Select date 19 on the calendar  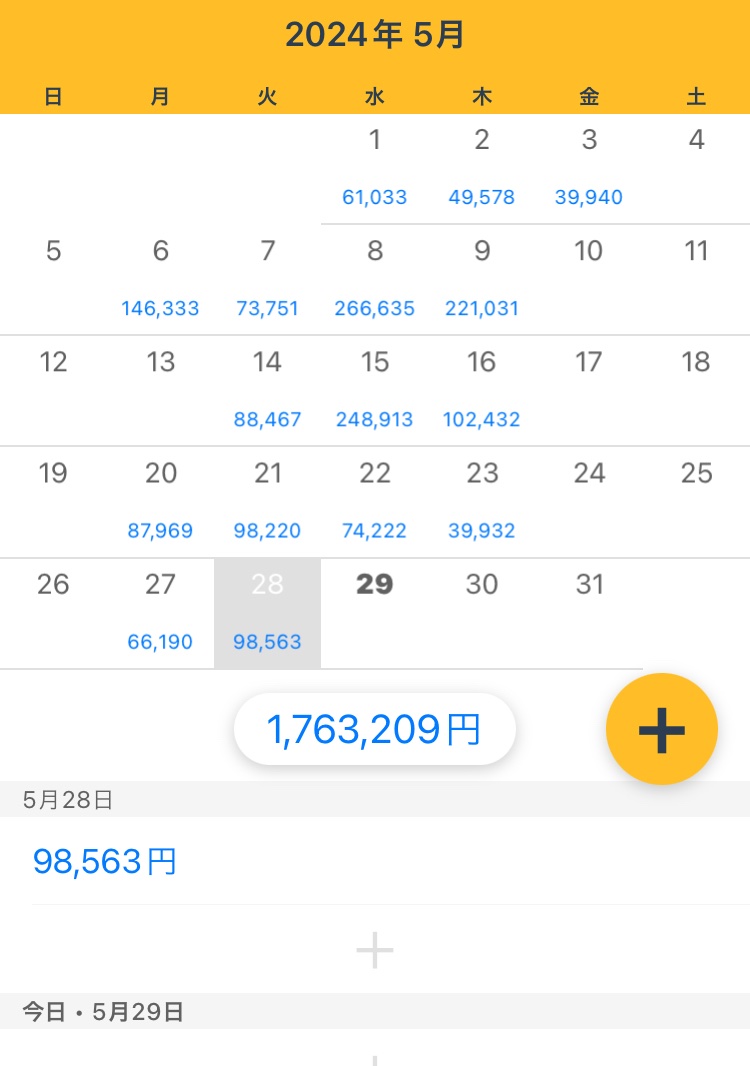pyautogui.click(x=54, y=502)
